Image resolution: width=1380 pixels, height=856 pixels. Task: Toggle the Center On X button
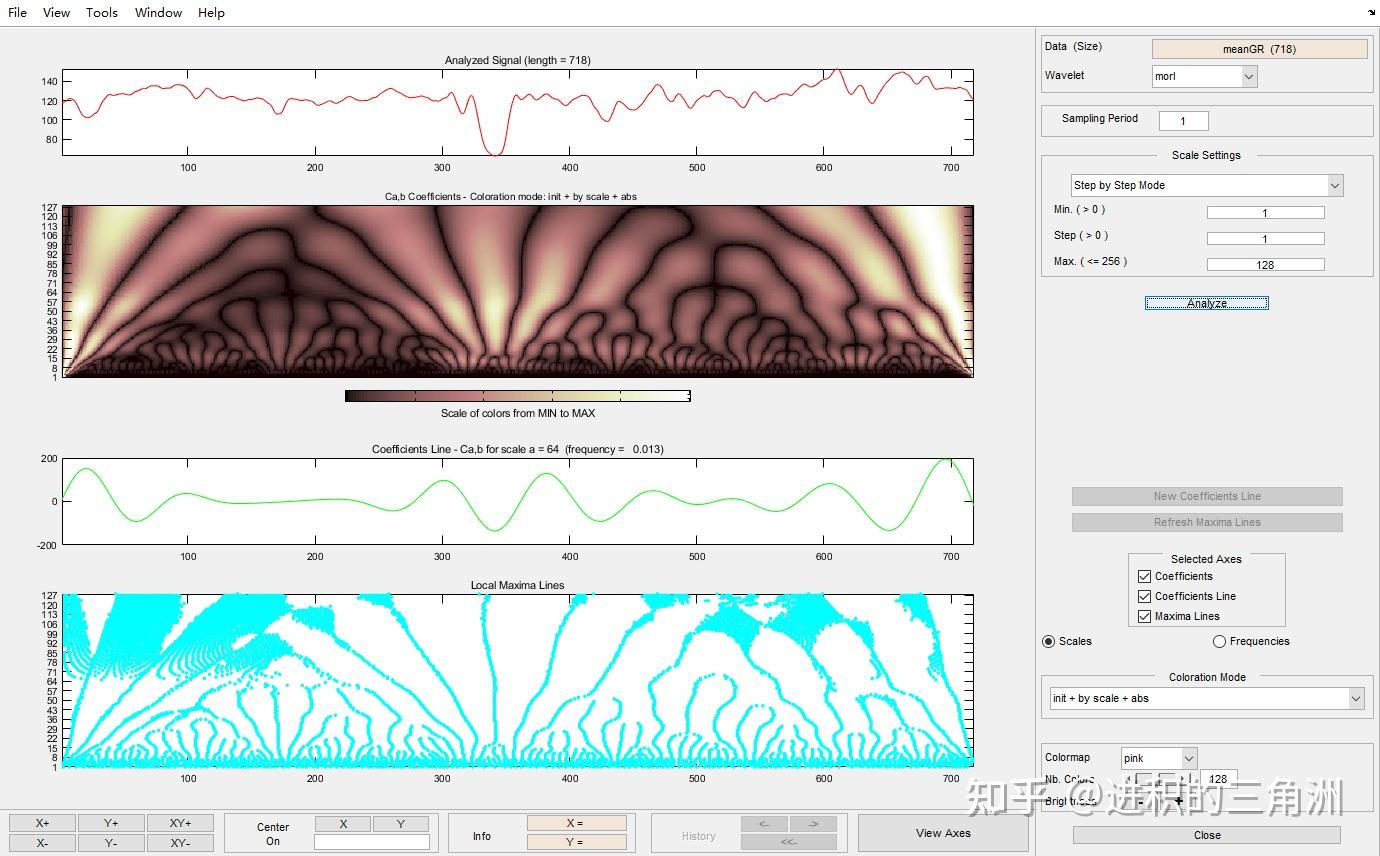tap(343, 824)
